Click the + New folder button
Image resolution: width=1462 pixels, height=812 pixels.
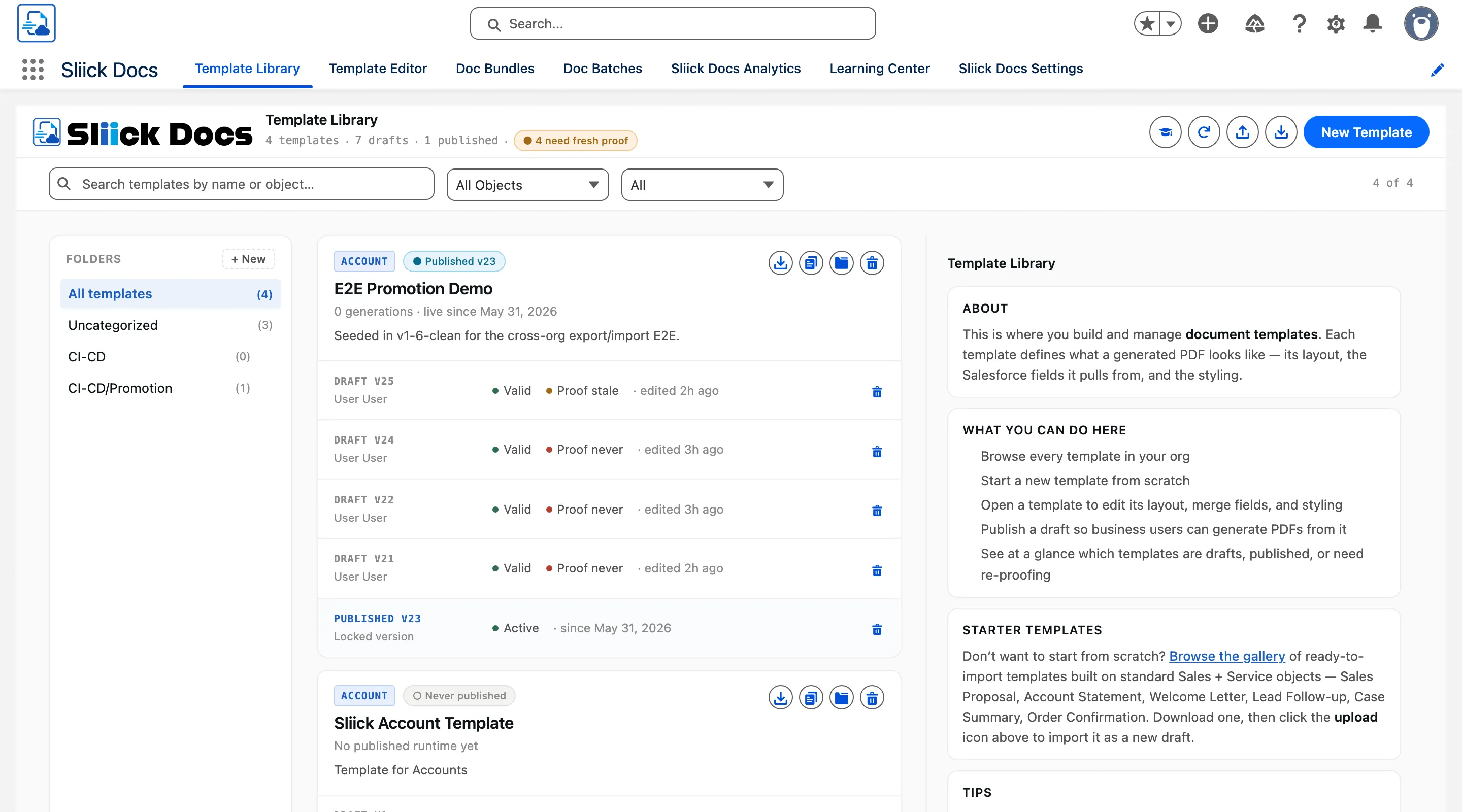tap(248, 259)
